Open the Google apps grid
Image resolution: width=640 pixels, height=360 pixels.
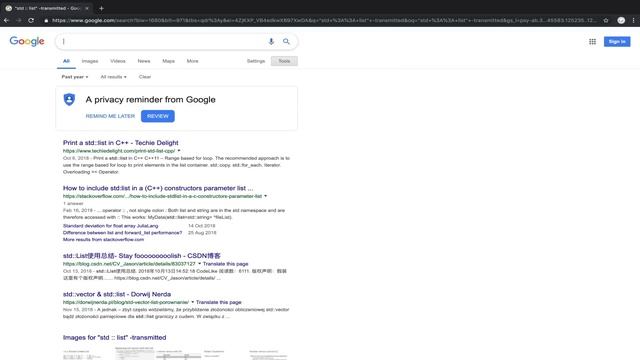(592, 42)
